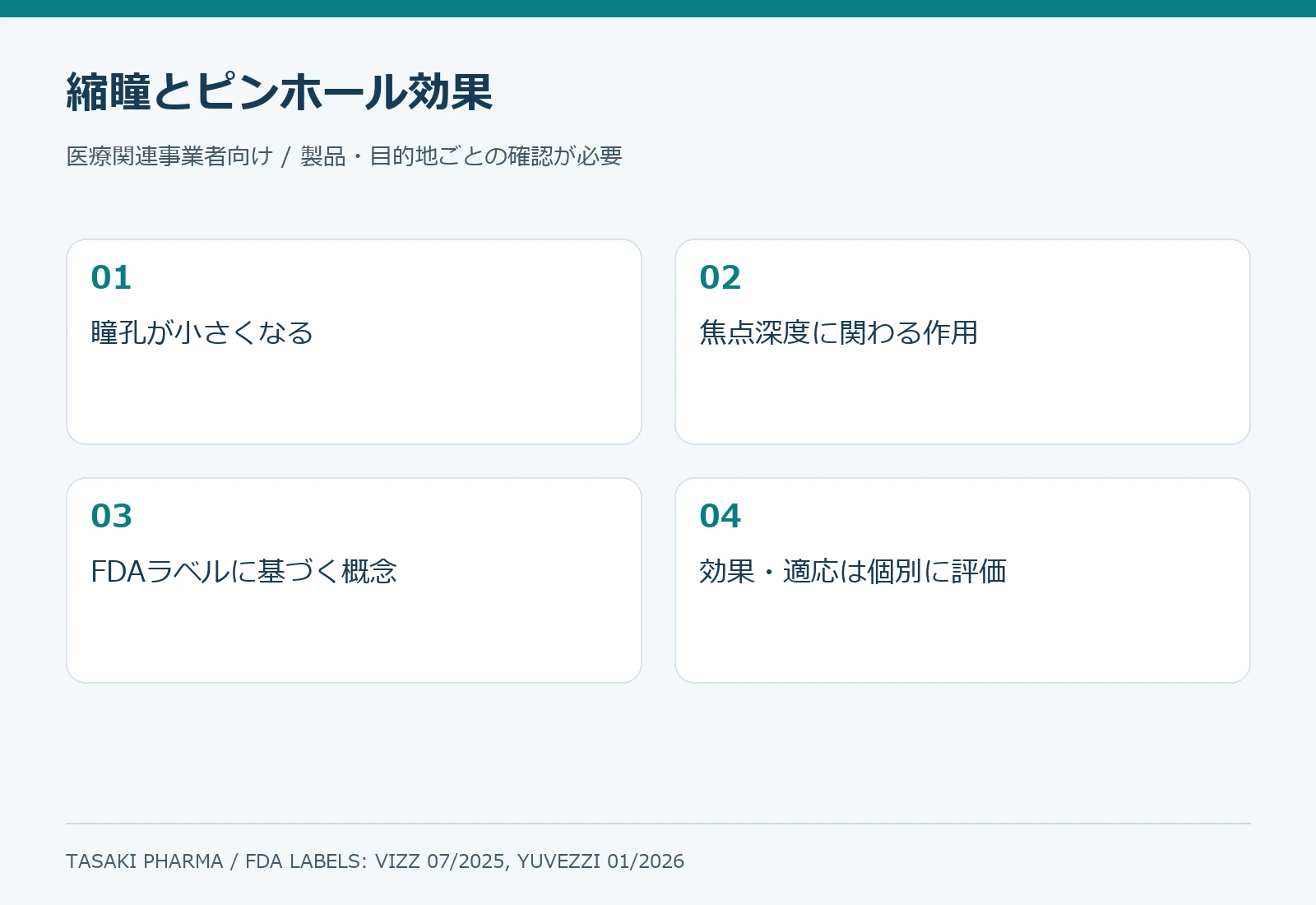Select the text 焦点深度に関わる作用
This screenshot has width=1316, height=905.
[838, 332]
